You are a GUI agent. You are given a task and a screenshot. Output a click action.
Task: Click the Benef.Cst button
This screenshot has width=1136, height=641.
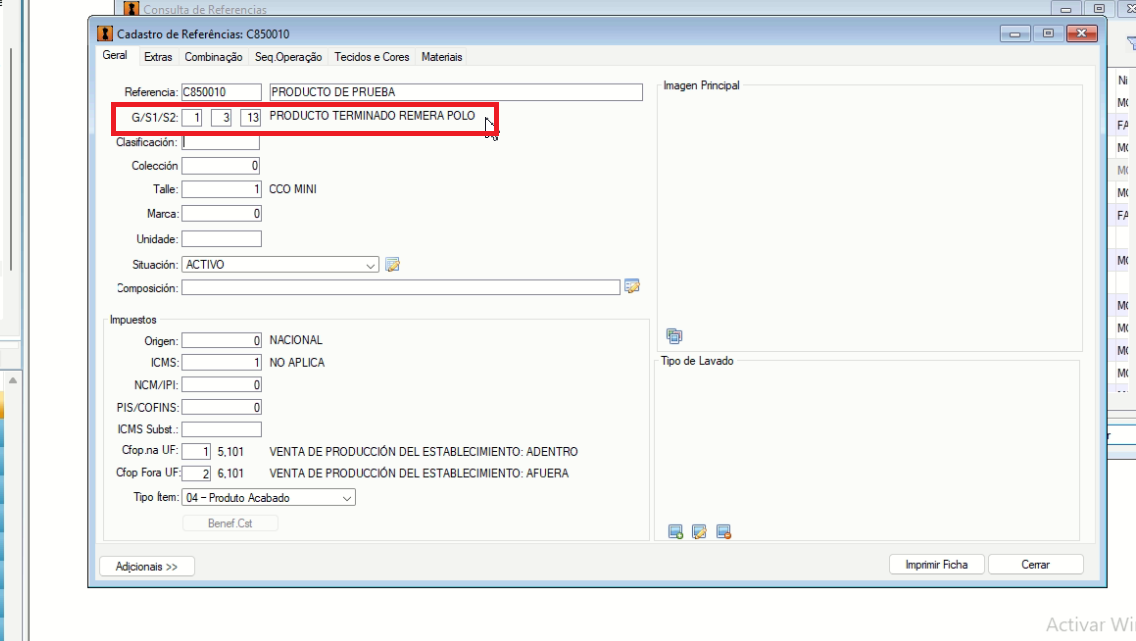click(230, 523)
